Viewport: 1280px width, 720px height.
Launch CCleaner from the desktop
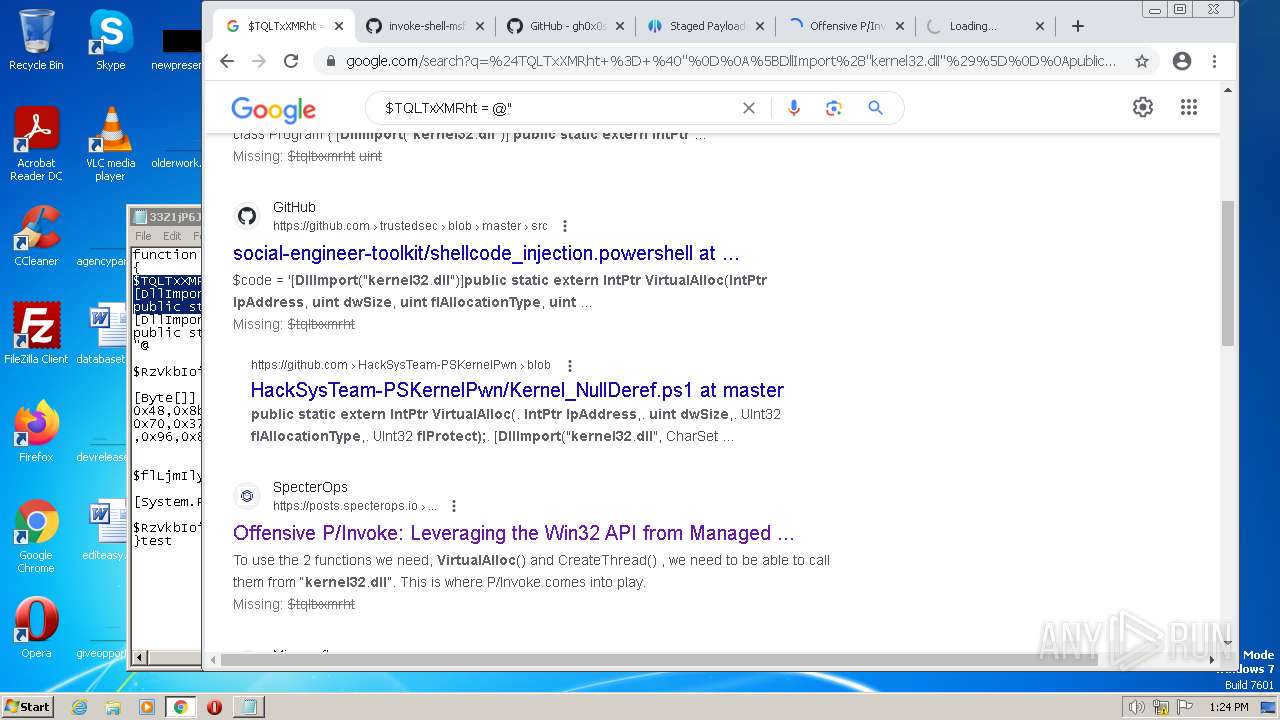tap(36, 236)
